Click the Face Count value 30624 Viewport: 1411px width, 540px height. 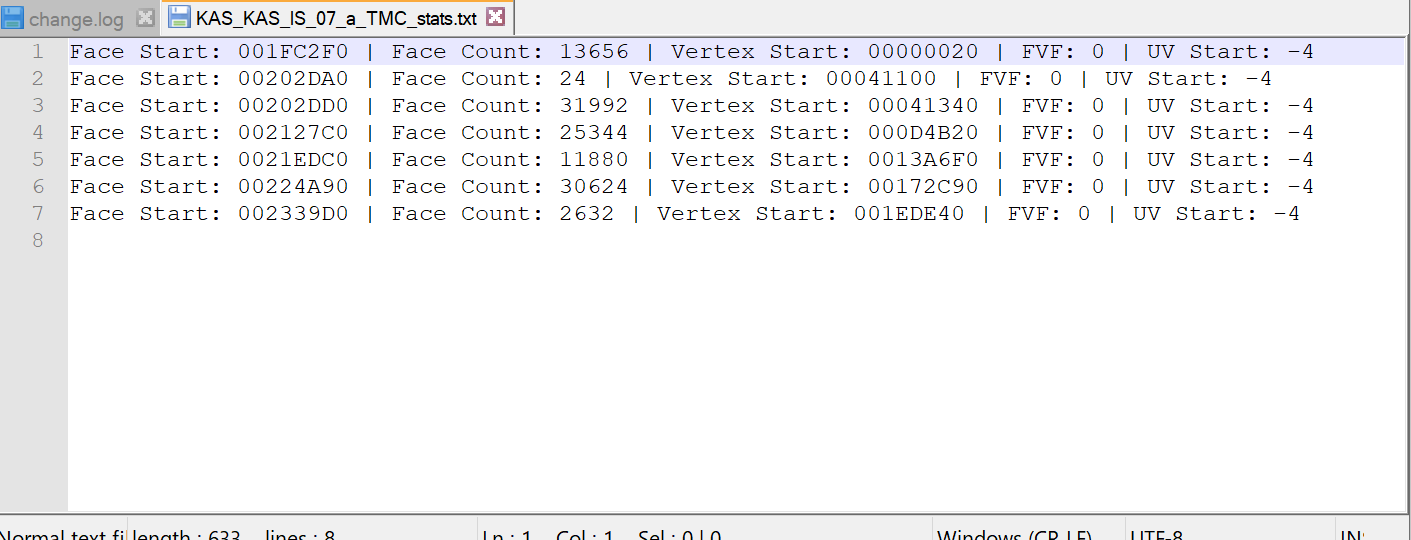coord(594,186)
